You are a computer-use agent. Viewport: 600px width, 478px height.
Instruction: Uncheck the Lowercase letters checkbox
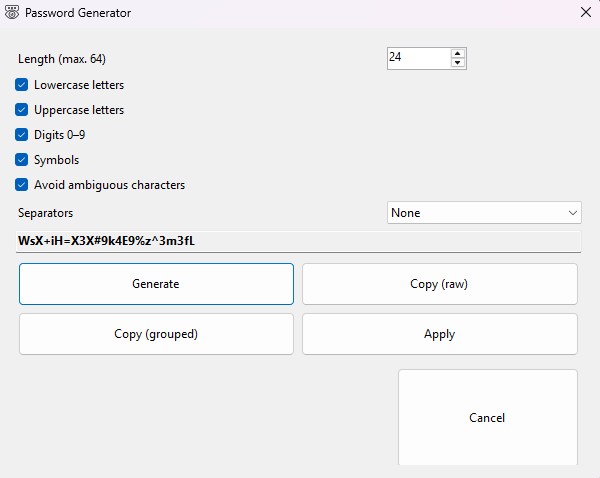coord(22,85)
